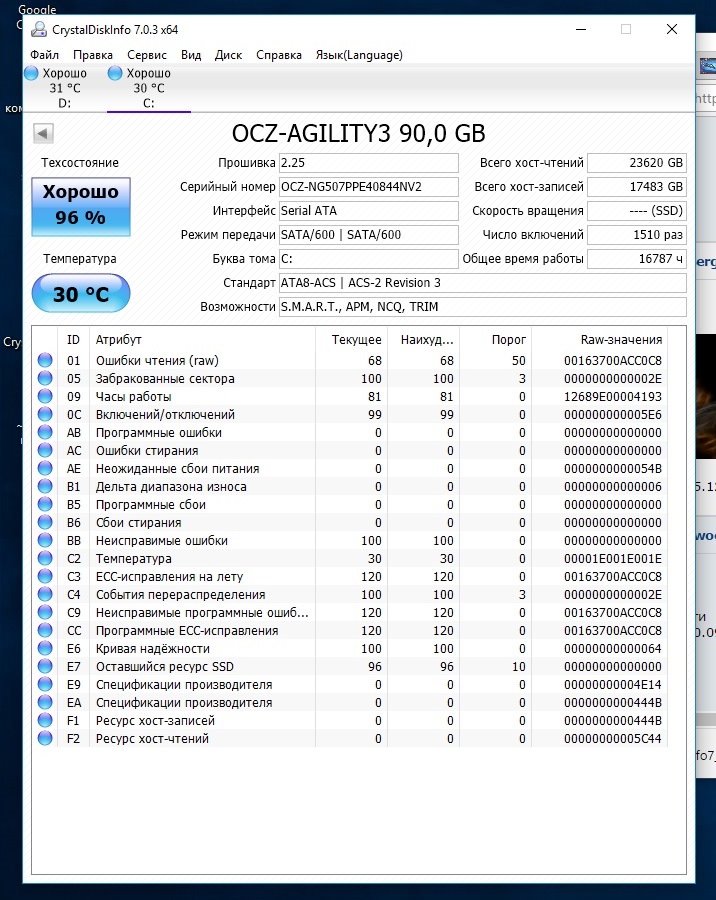Click the previous disk arrow button
716x900 pixels.
click(x=43, y=134)
